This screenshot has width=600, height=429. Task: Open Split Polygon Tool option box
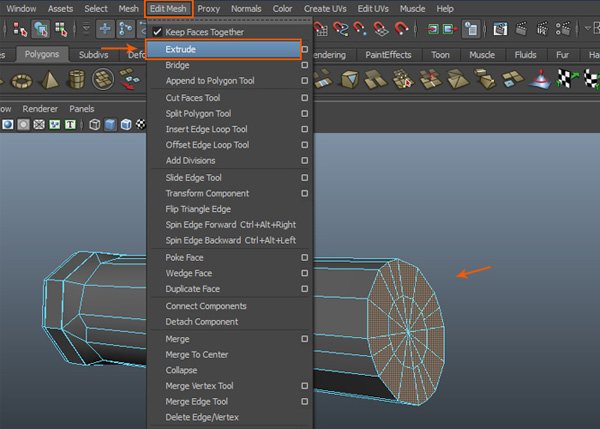pyautogui.click(x=305, y=114)
